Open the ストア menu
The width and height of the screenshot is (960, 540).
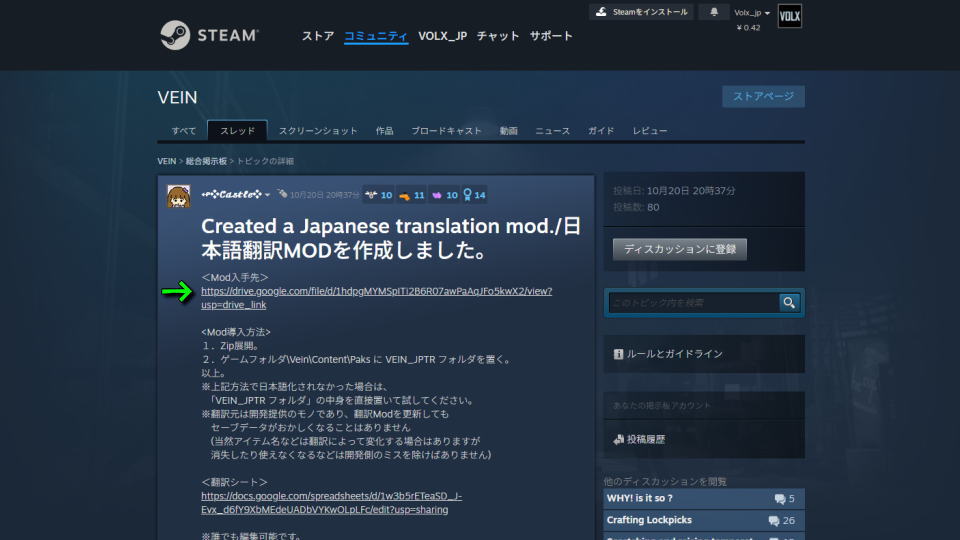[x=318, y=36]
